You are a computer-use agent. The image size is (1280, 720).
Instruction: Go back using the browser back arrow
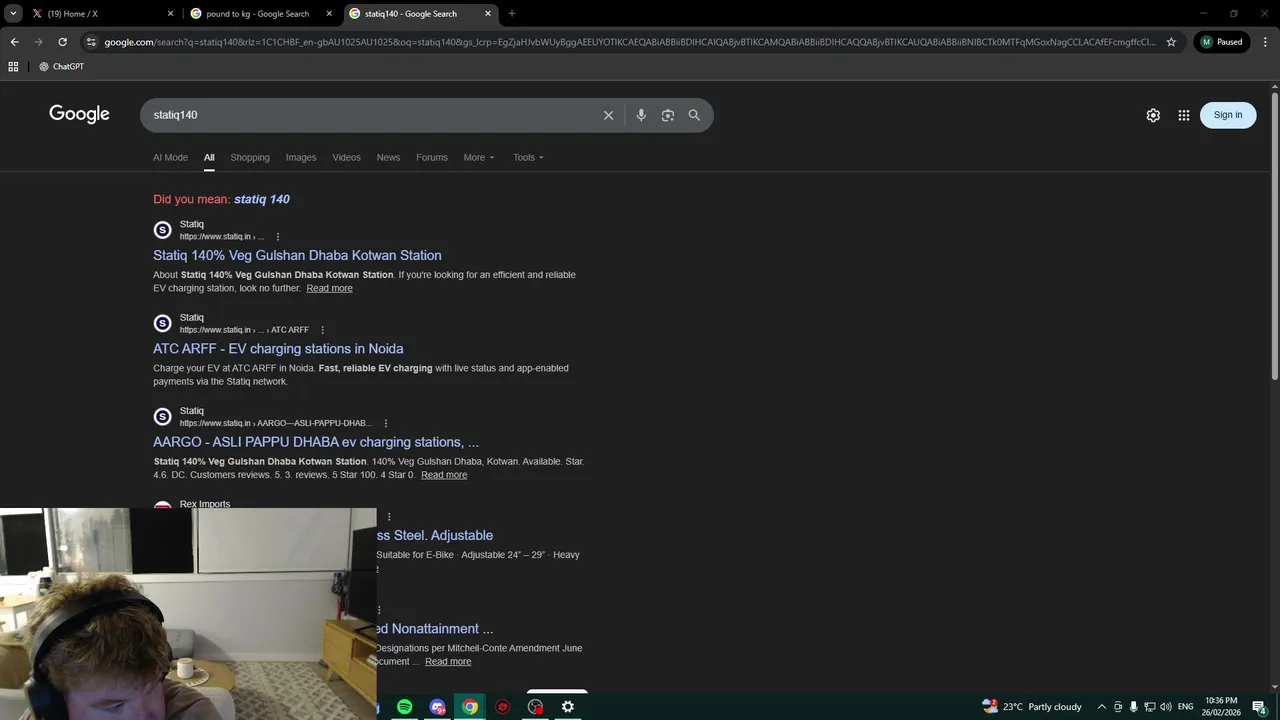(x=14, y=42)
